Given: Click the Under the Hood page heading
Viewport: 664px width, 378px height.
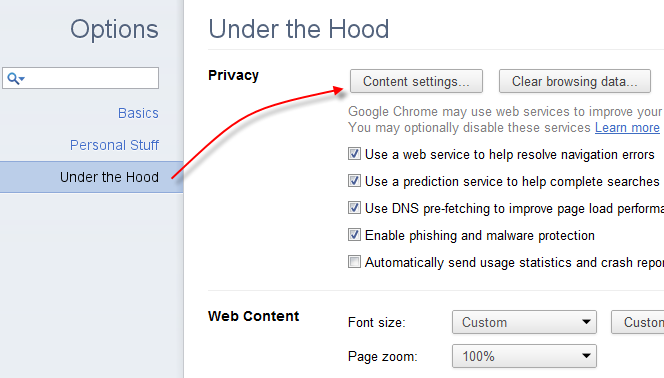Looking at the screenshot, I should (299, 29).
